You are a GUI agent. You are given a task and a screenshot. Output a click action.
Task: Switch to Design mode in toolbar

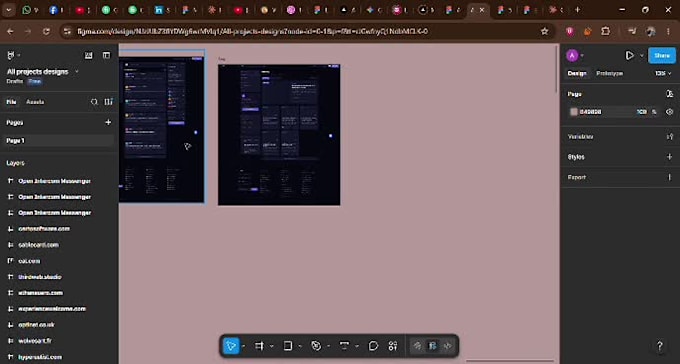pyautogui.click(x=432, y=346)
